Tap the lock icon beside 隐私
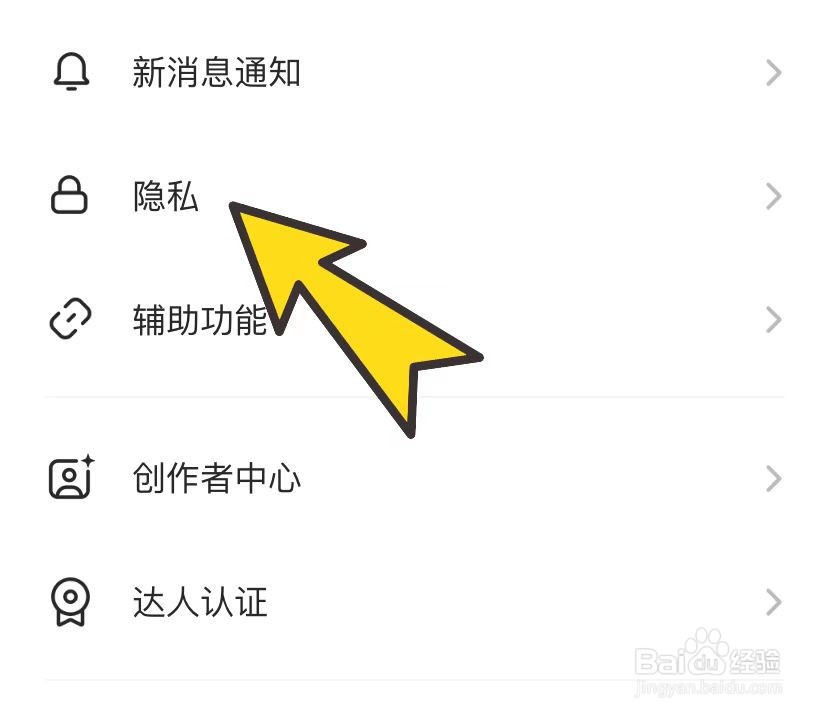This screenshot has height=716, width=828. pos(69,195)
